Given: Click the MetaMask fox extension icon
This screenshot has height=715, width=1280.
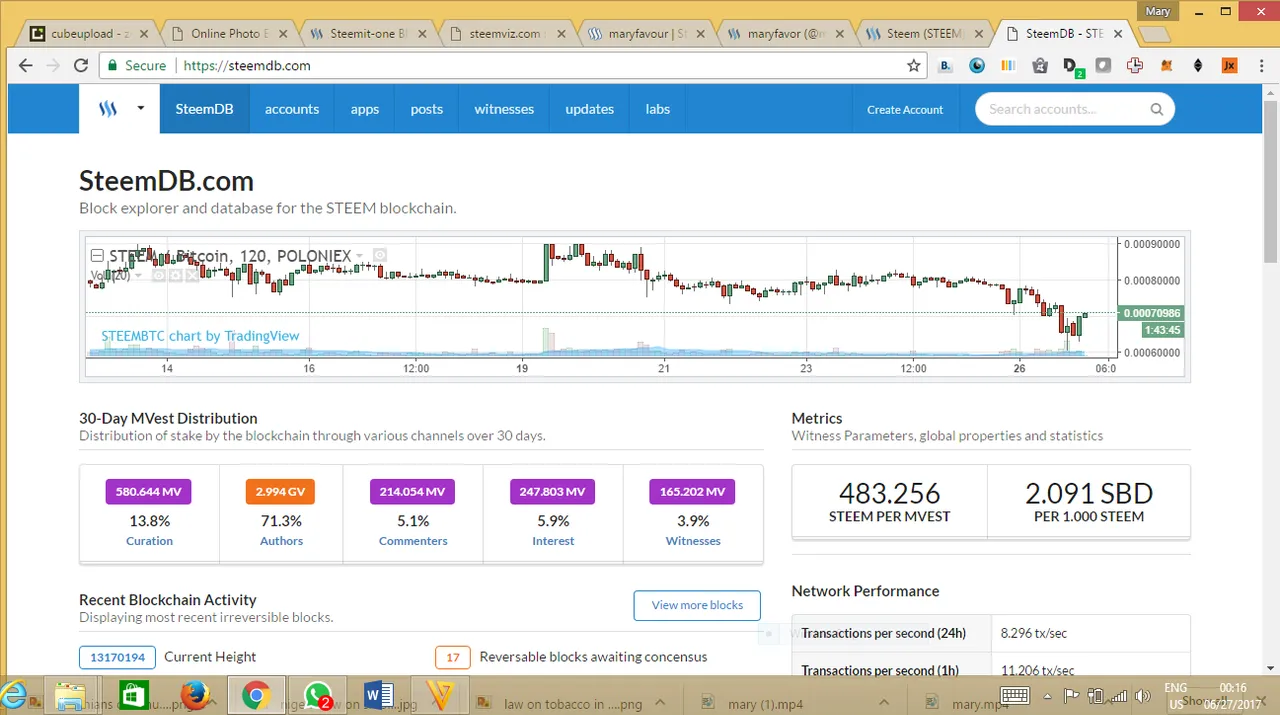Looking at the screenshot, I should [x=1165, y=66].
